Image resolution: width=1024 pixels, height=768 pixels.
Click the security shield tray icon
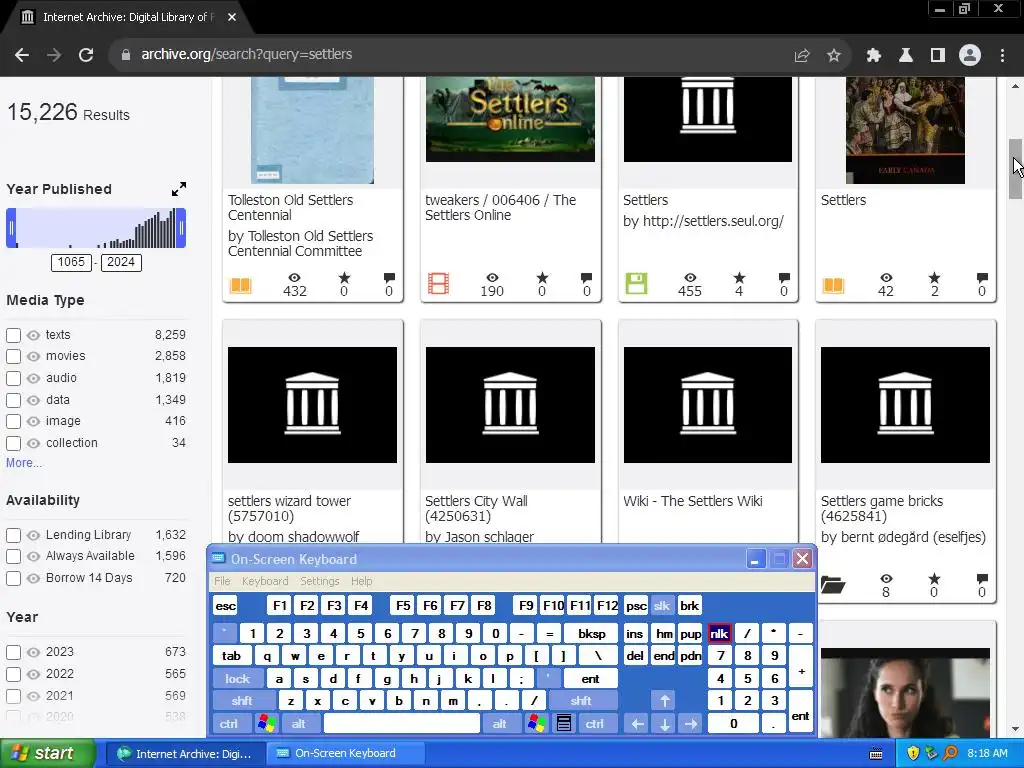click(x=913, y=754)
